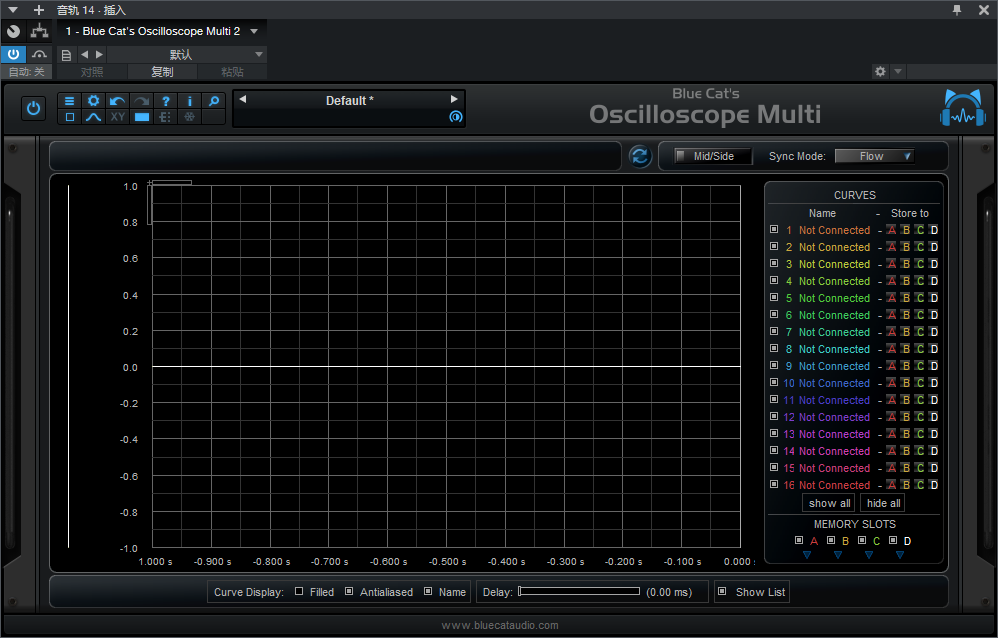Open dropdown arrow next to host gear

pyautogui.click(x=898, y=71)
